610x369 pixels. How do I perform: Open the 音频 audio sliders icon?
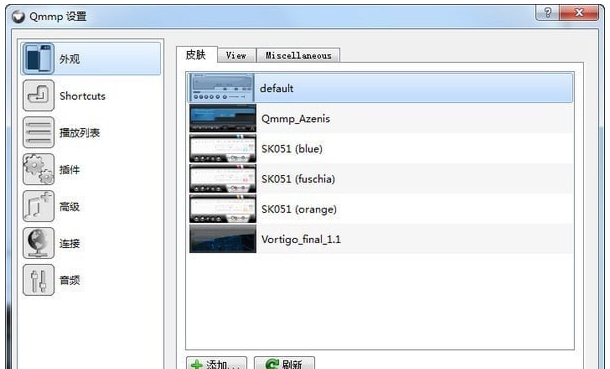pos(38,280)
